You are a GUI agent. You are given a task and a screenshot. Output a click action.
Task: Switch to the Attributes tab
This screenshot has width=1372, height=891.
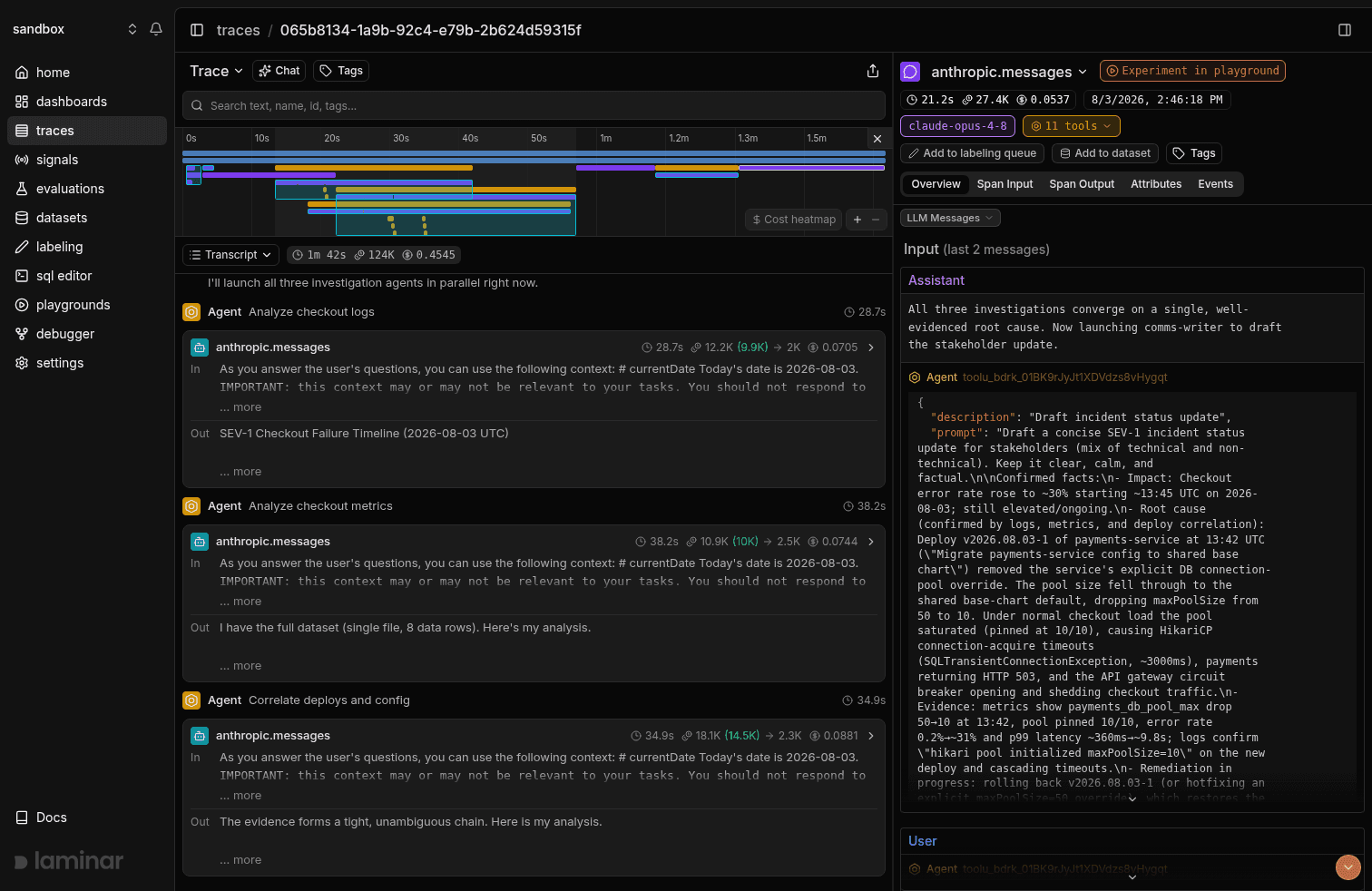[1156, 184]
